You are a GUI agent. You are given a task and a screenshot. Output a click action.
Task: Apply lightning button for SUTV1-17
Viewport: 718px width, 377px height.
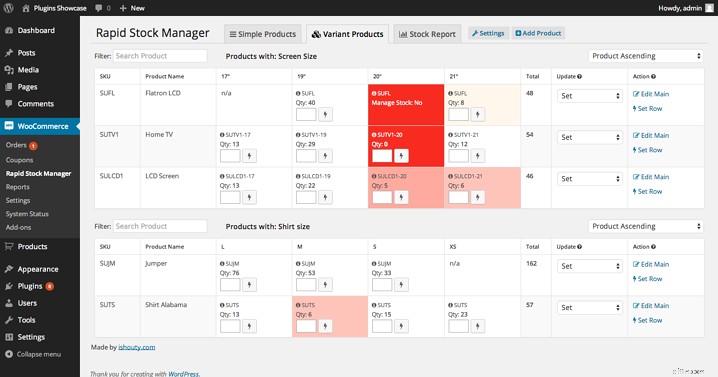pos(249,156)
